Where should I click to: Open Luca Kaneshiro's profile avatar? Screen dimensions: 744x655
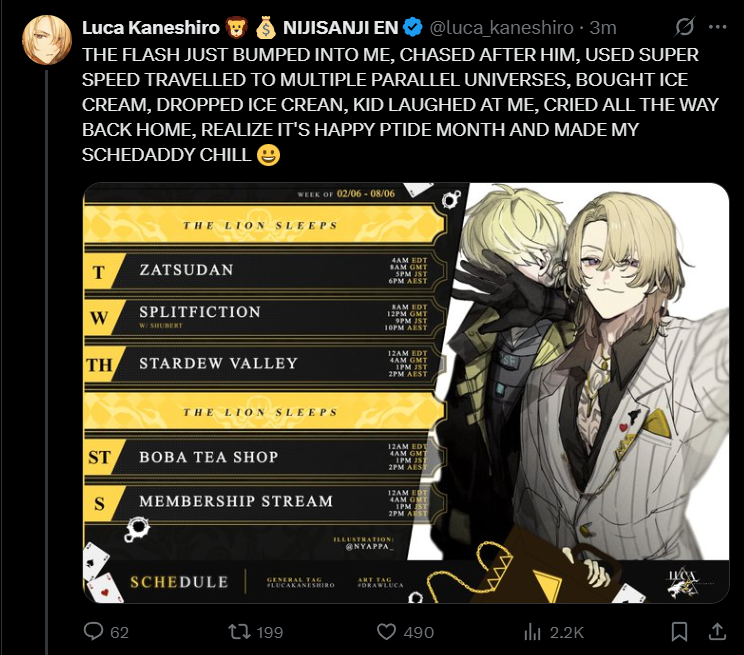(x=46, y=40)
